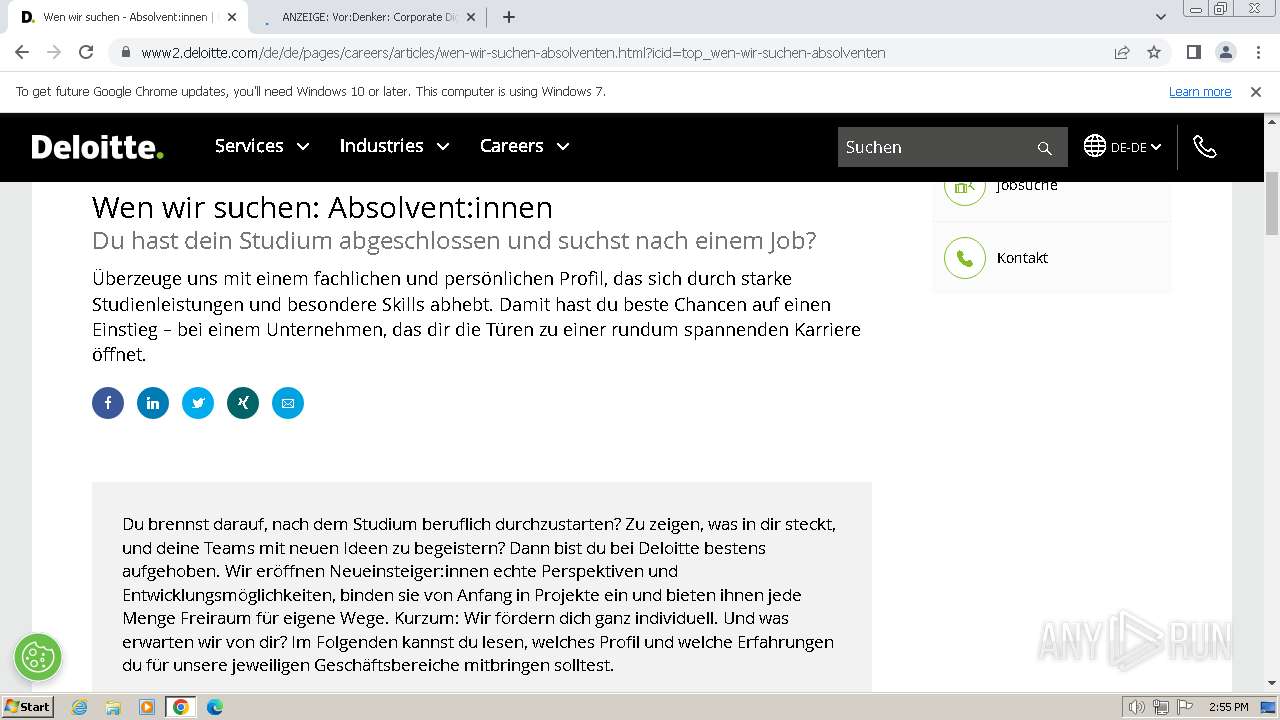The height and width of the screenshot is (720, 1280).
Task: Open the cookie settings button
Action: (38, 657)
